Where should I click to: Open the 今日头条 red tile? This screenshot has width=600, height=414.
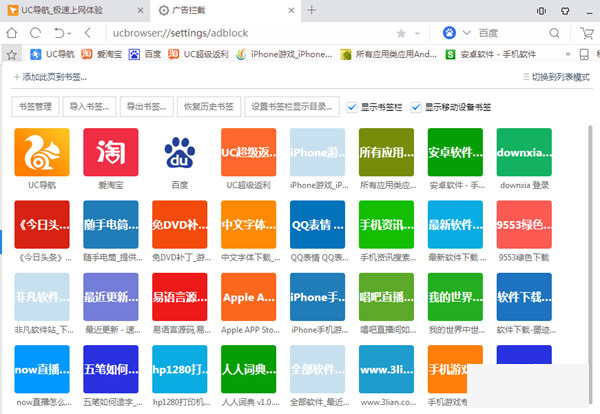point(42,225)
